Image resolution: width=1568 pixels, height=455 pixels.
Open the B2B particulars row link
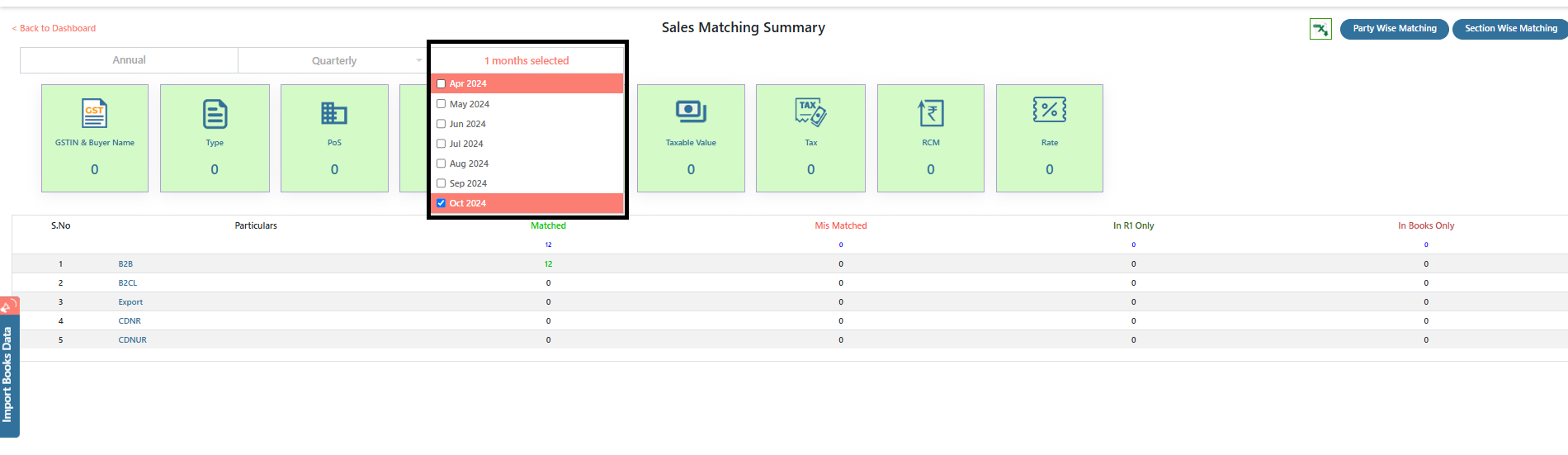tap(125, 264)
